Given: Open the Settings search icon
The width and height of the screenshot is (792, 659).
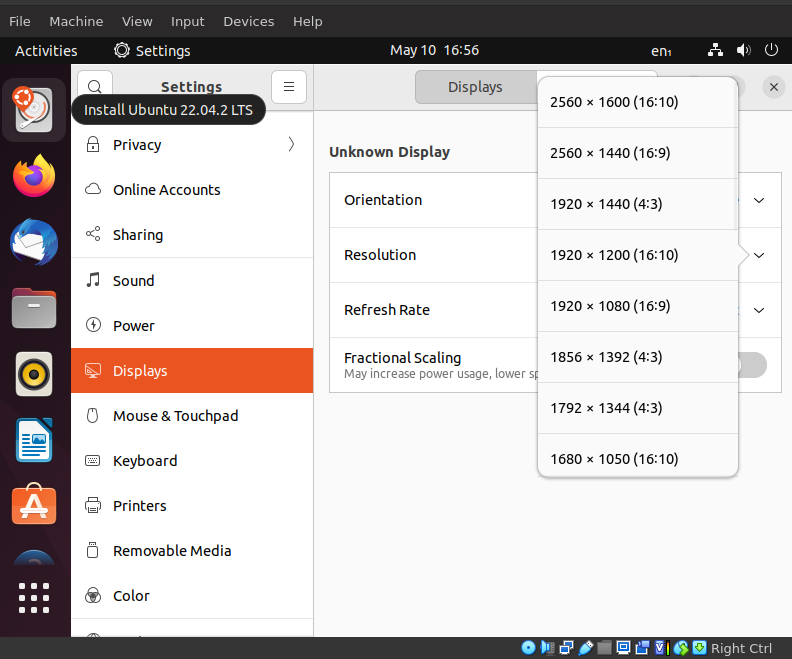Looking at the screenshot, I should (94, 87).
